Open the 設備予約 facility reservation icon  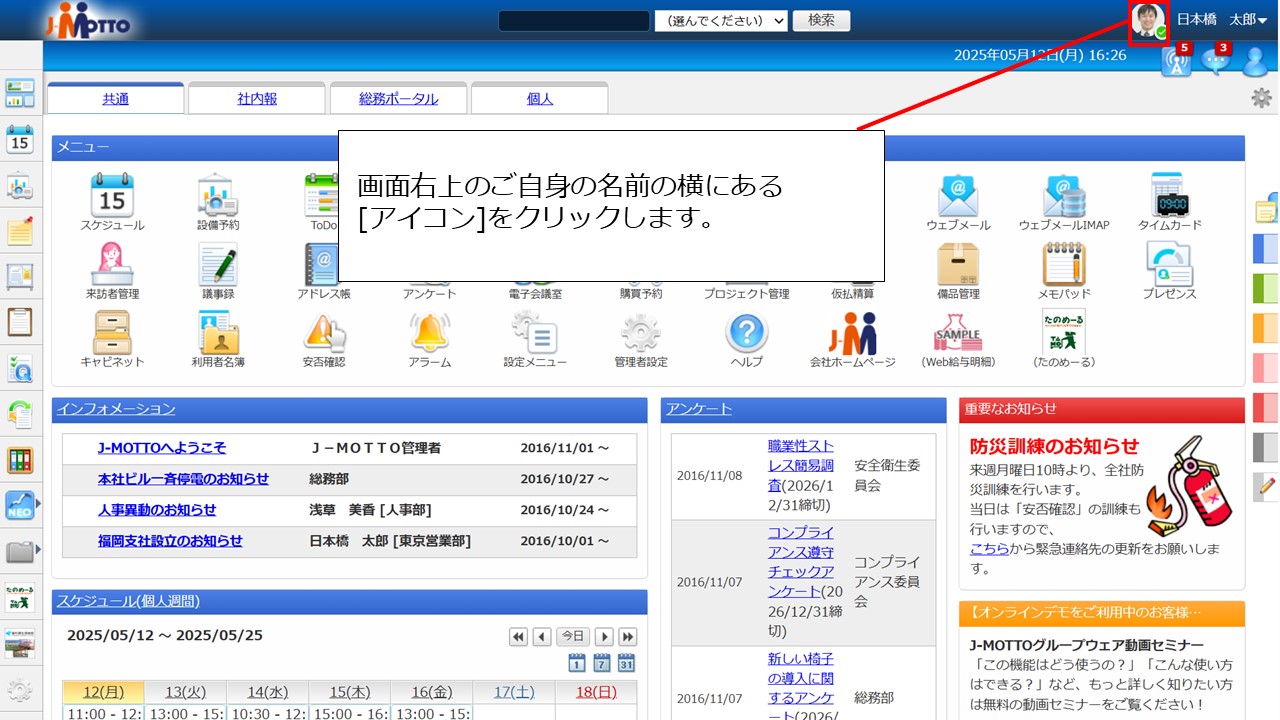pos(218,197)
